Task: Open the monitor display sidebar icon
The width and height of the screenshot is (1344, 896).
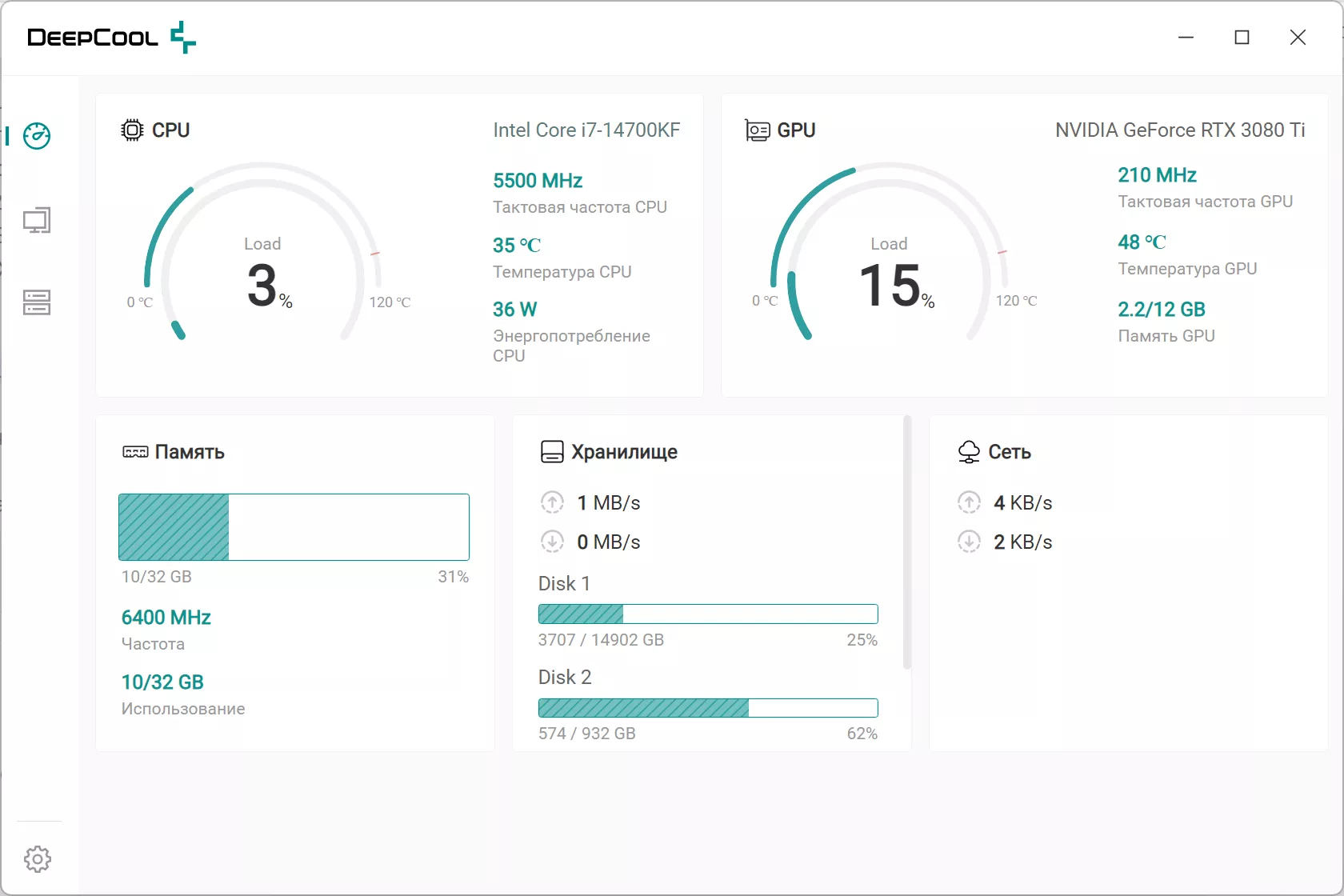Action: (37, 220)
